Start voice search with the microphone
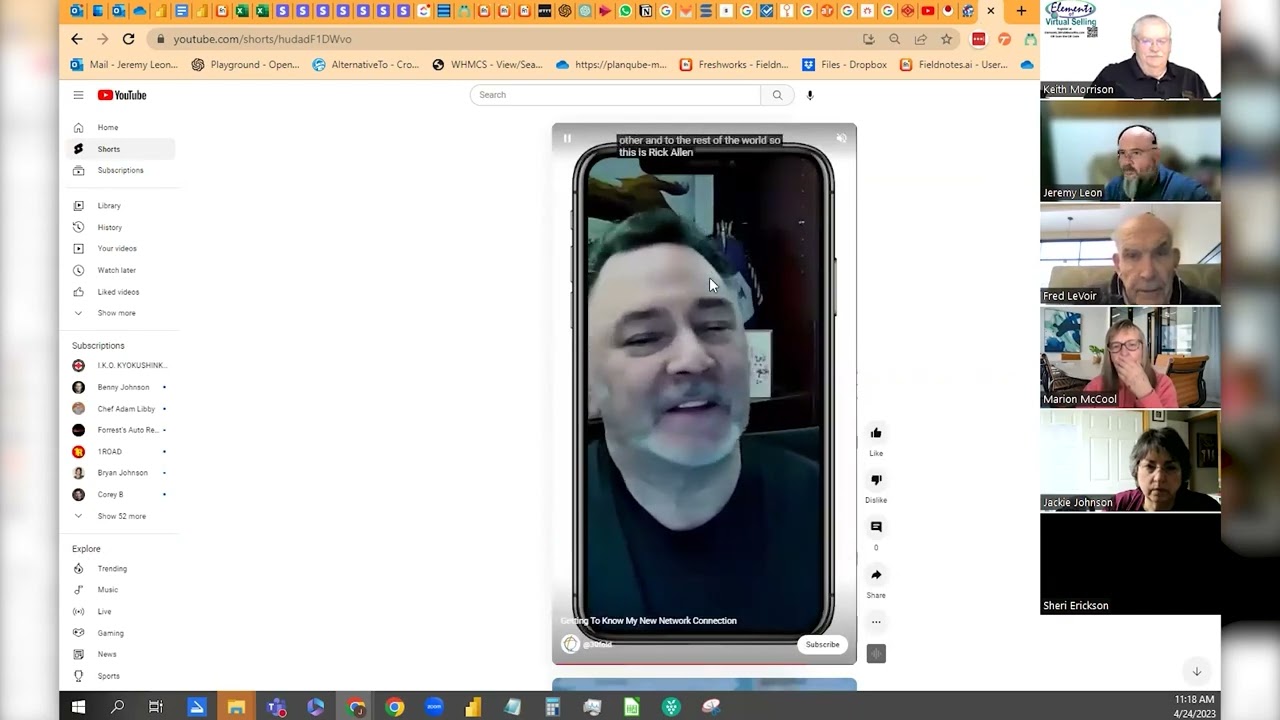Image resolution: width=1280 pixels, height=720 pixels. click(x=810, y=95)
